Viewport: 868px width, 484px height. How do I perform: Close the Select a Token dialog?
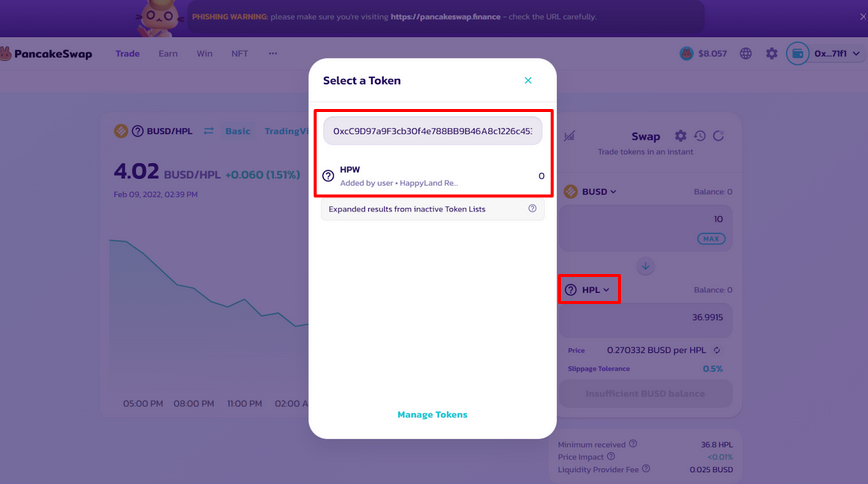[528, 80]
